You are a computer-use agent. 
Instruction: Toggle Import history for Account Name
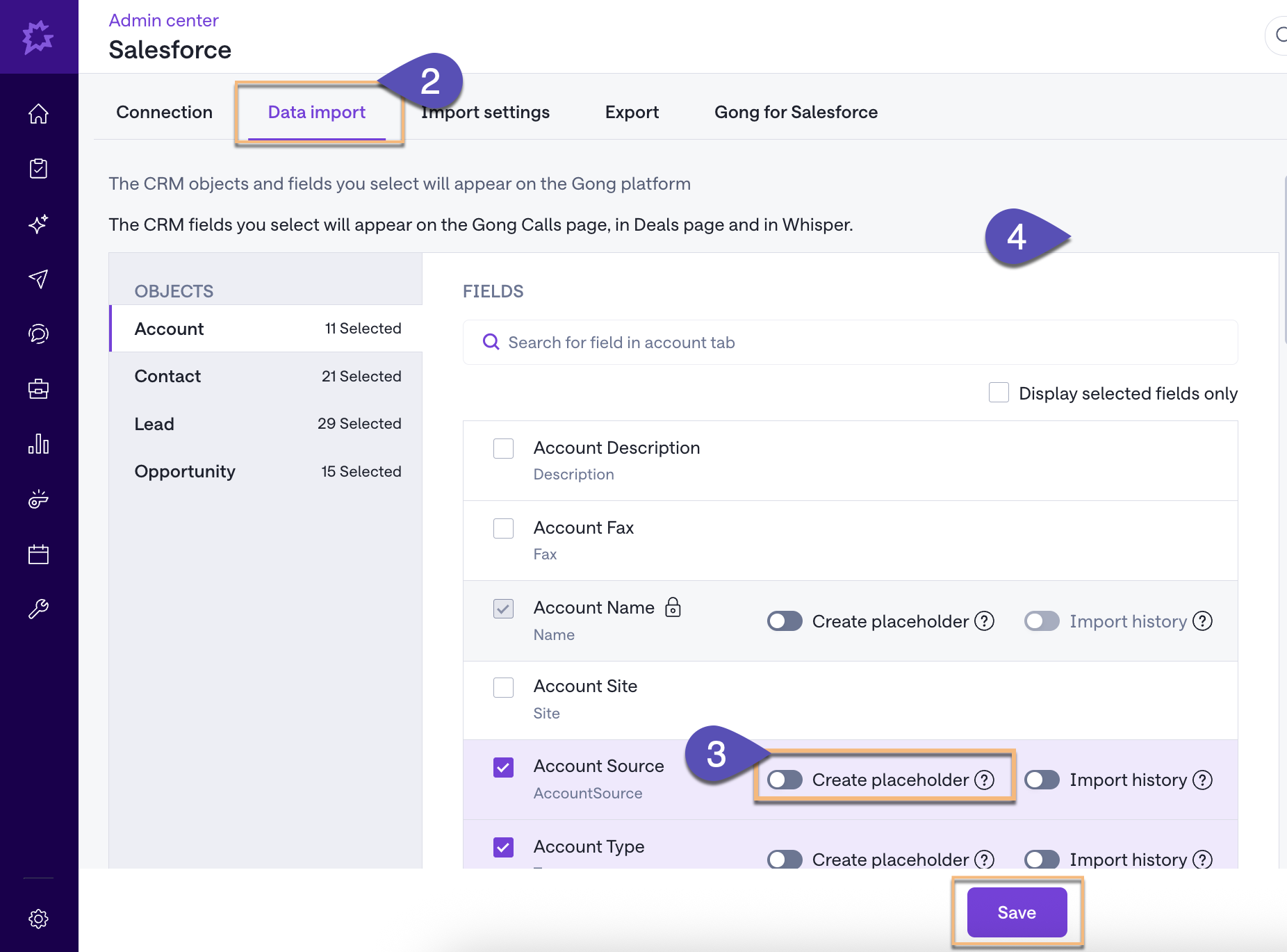[x=1042, y=621]
